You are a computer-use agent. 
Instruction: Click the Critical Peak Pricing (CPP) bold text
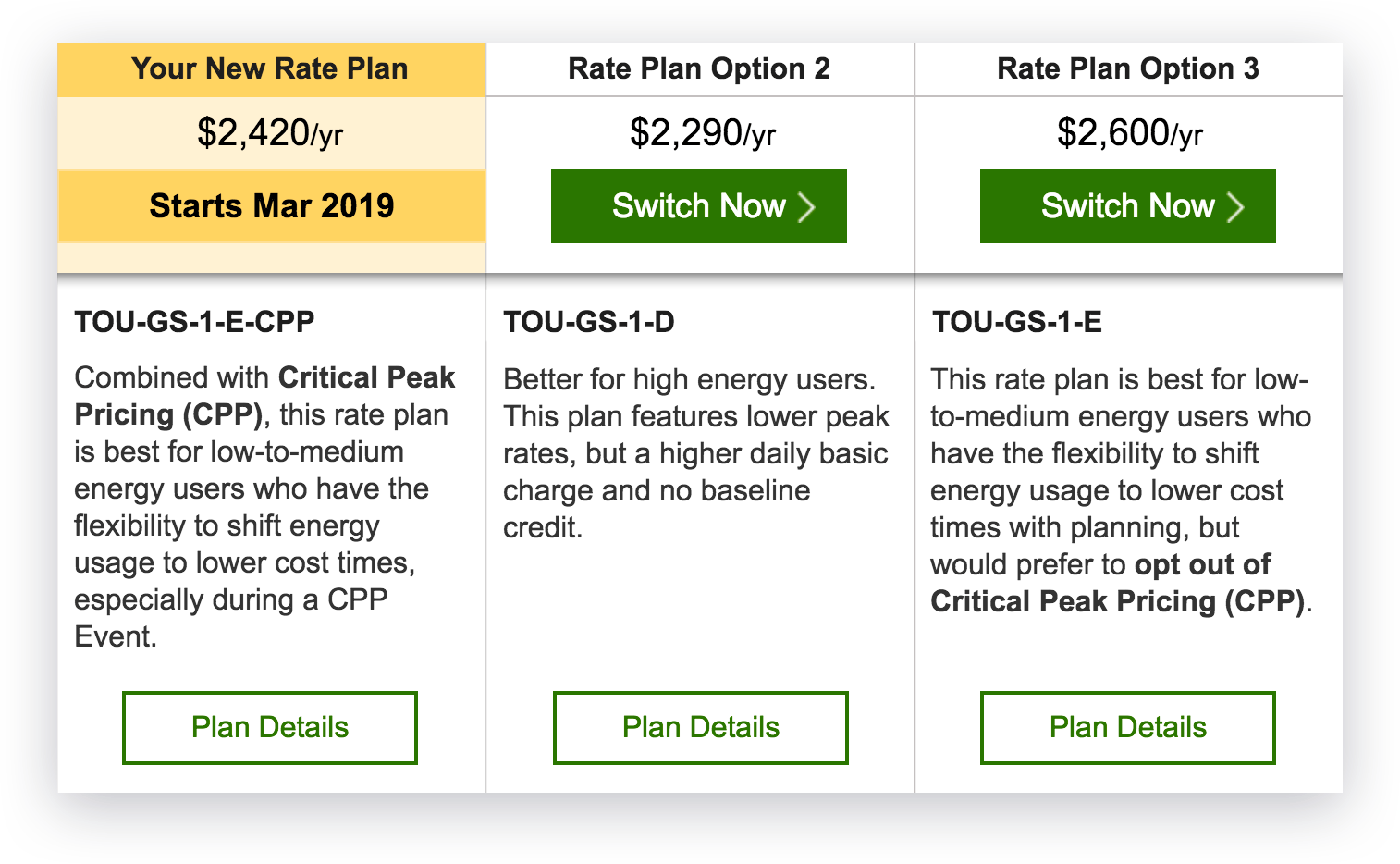[x=366, y=377]
